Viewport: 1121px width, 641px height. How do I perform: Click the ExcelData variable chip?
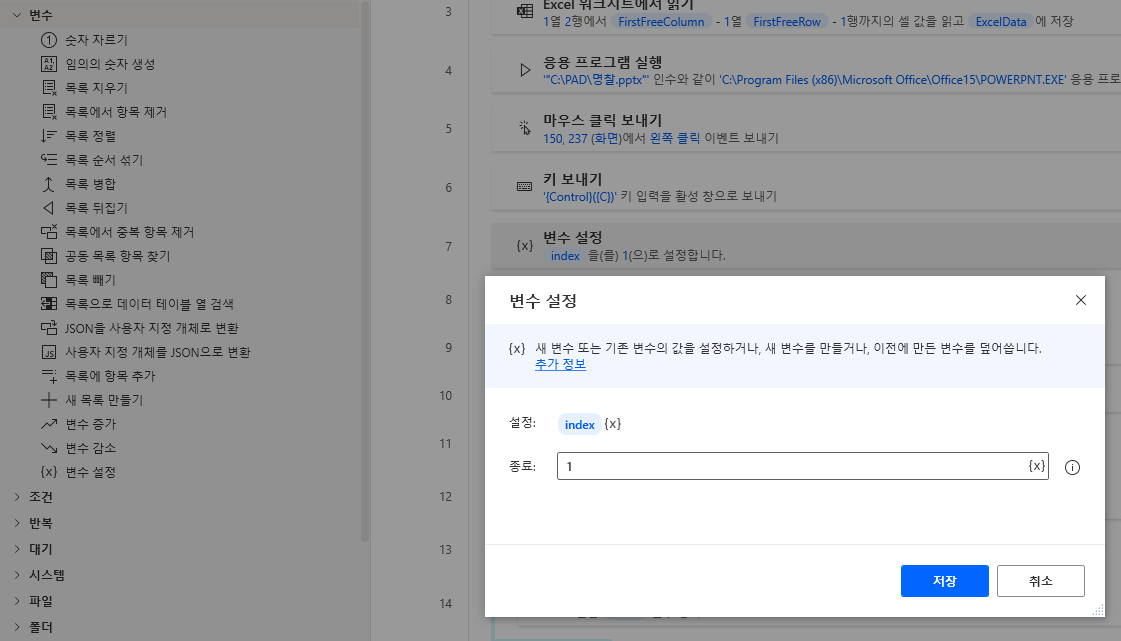click(x=1000, y=21)
